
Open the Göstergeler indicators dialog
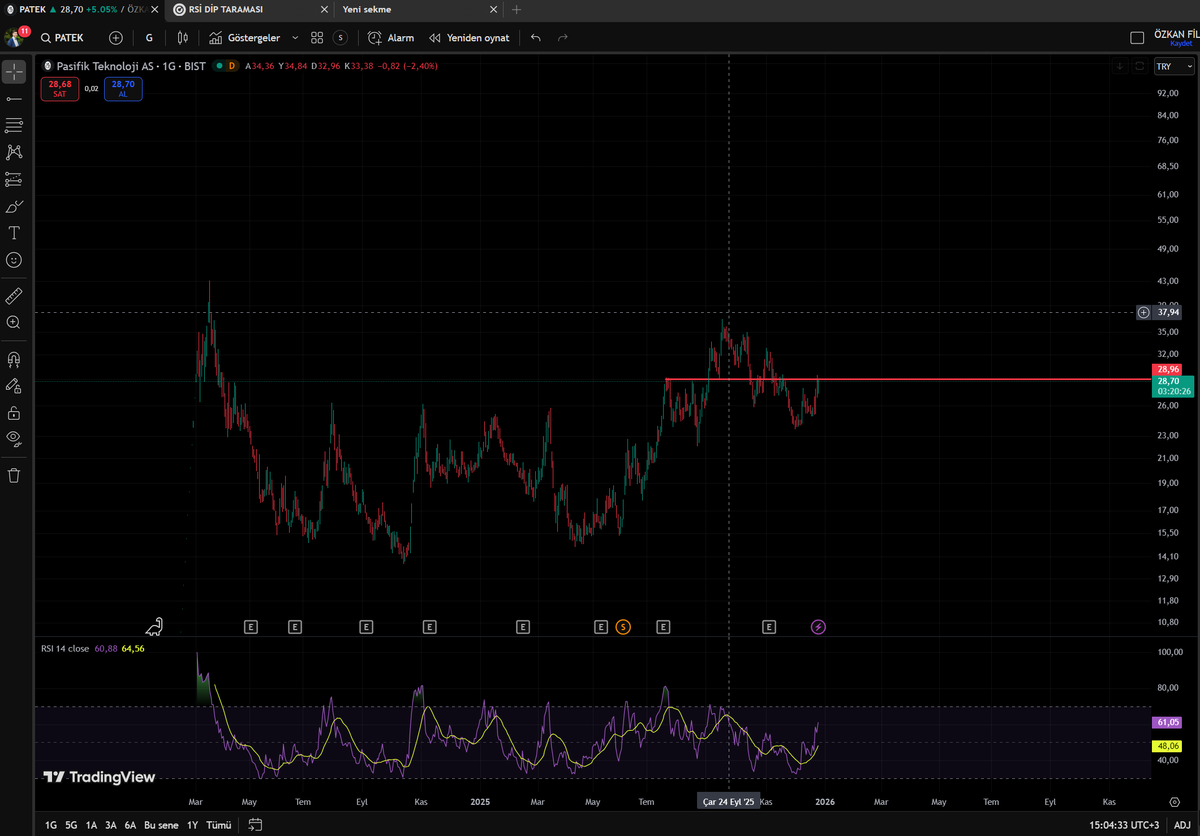coord(245,38)
